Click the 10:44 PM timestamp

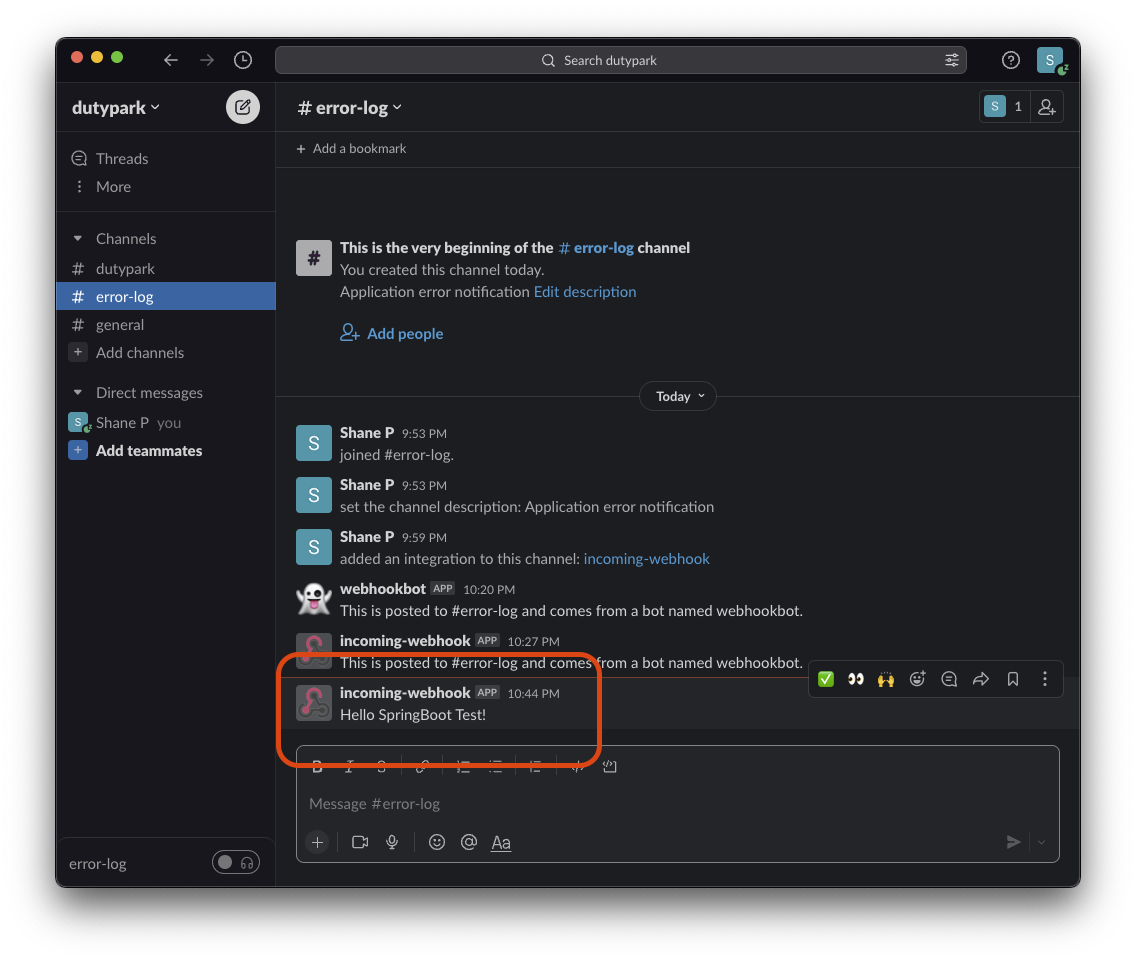(533, 694)
